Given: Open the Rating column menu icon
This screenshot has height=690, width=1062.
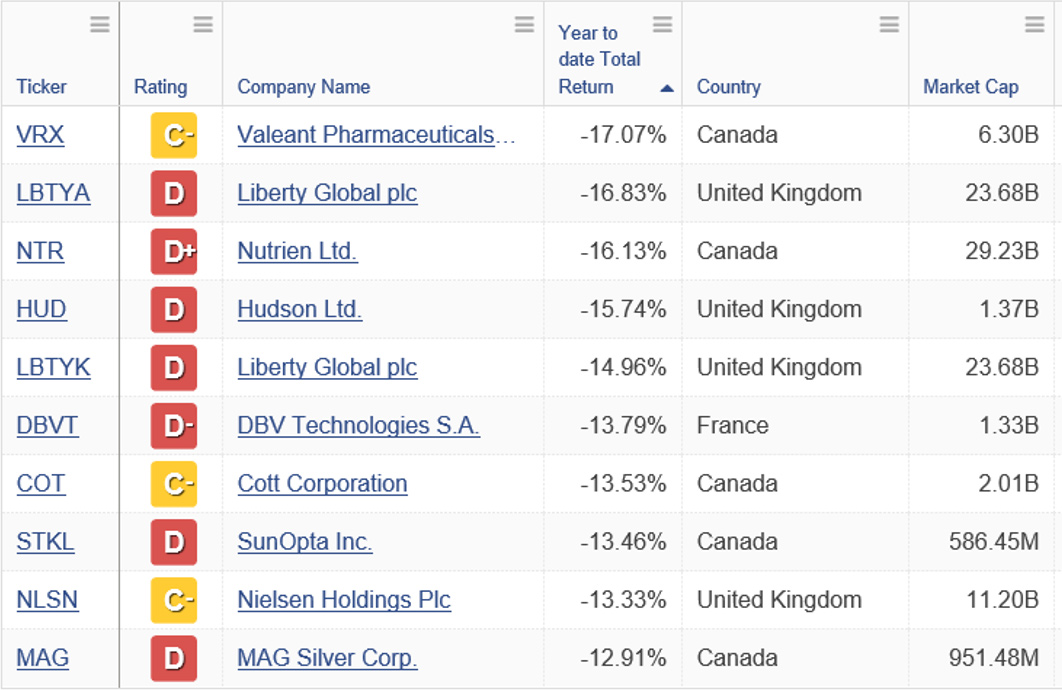Looking at the screenshot, I should [x=203, y=25].
